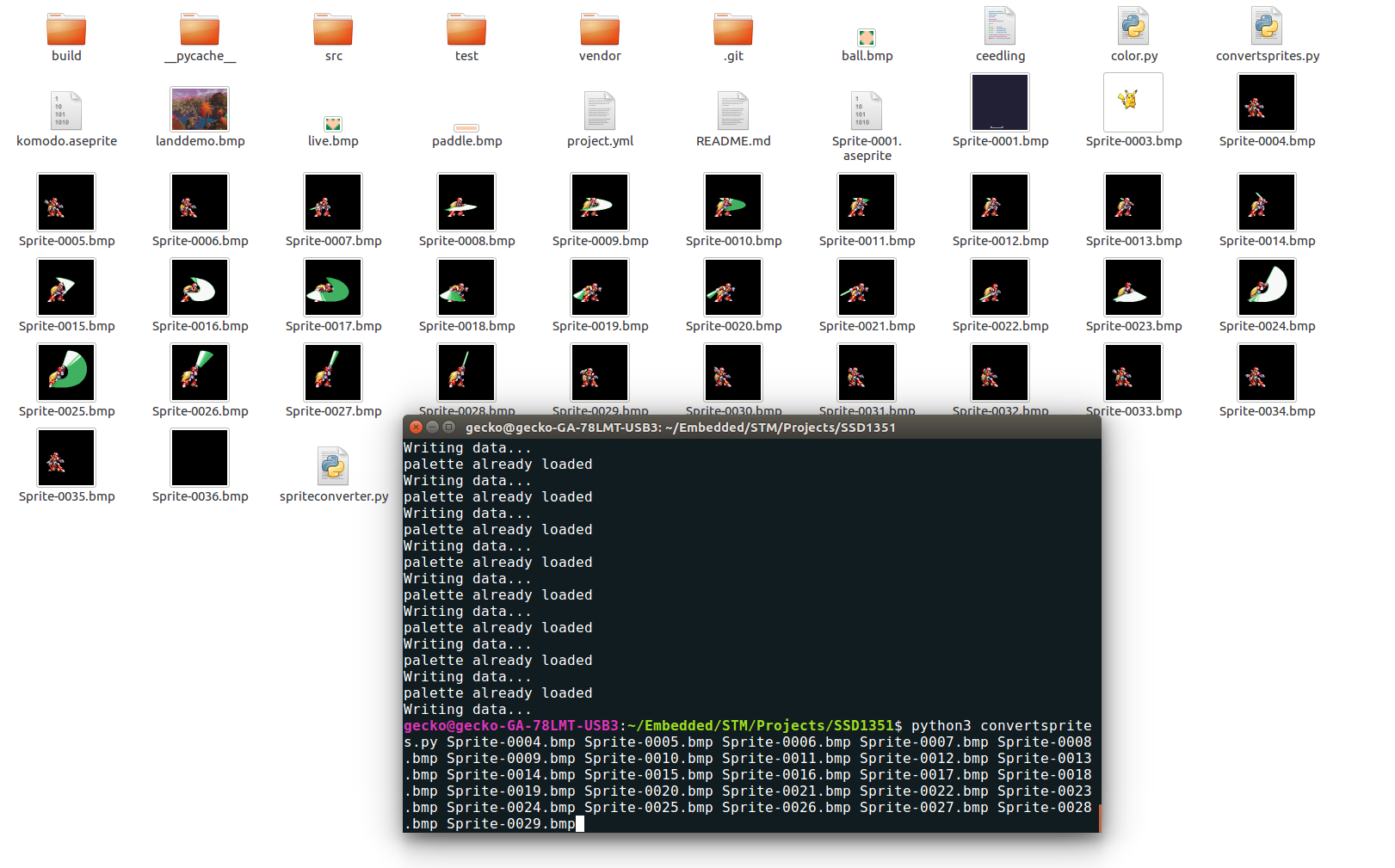This screenshot has height=868, width=1395.
Task: Select Sprite-0019.bmp thumbnail
Action: (x=600, y=287)
